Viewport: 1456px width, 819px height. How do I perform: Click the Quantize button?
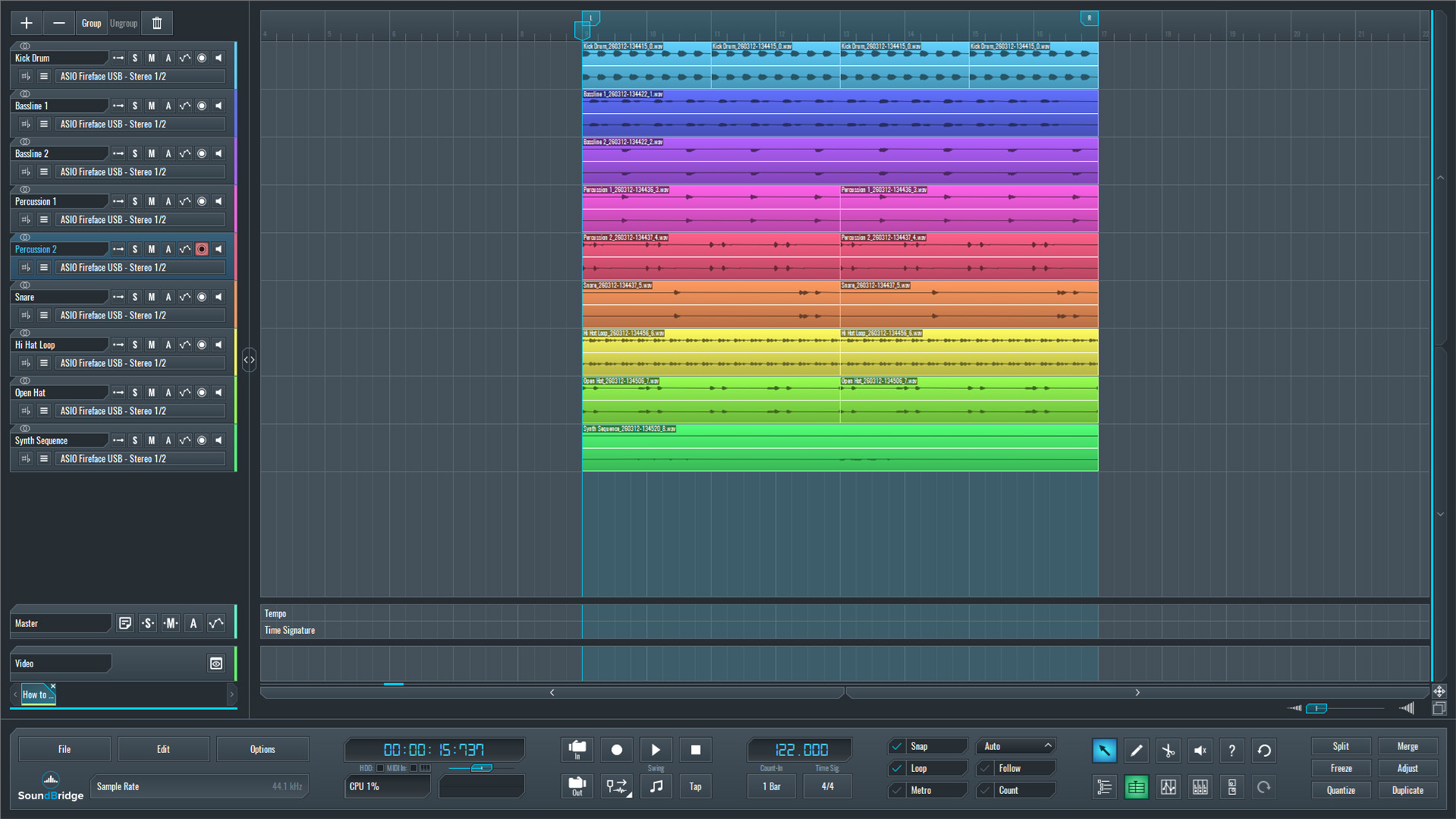[x=1341, y=790]
